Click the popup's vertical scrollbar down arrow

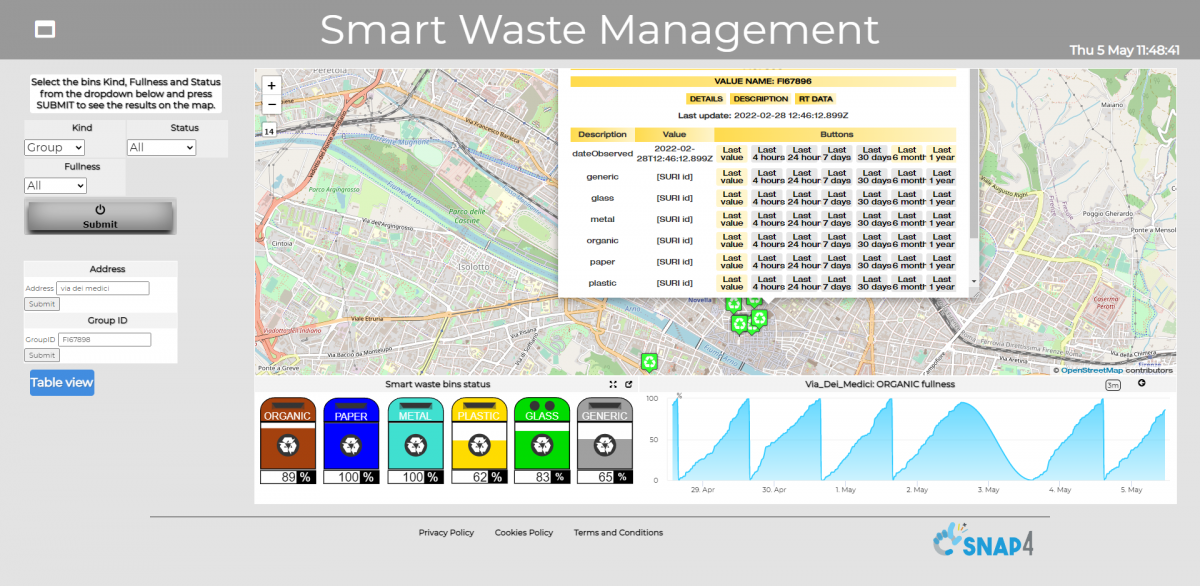click(x=975, y=283)
